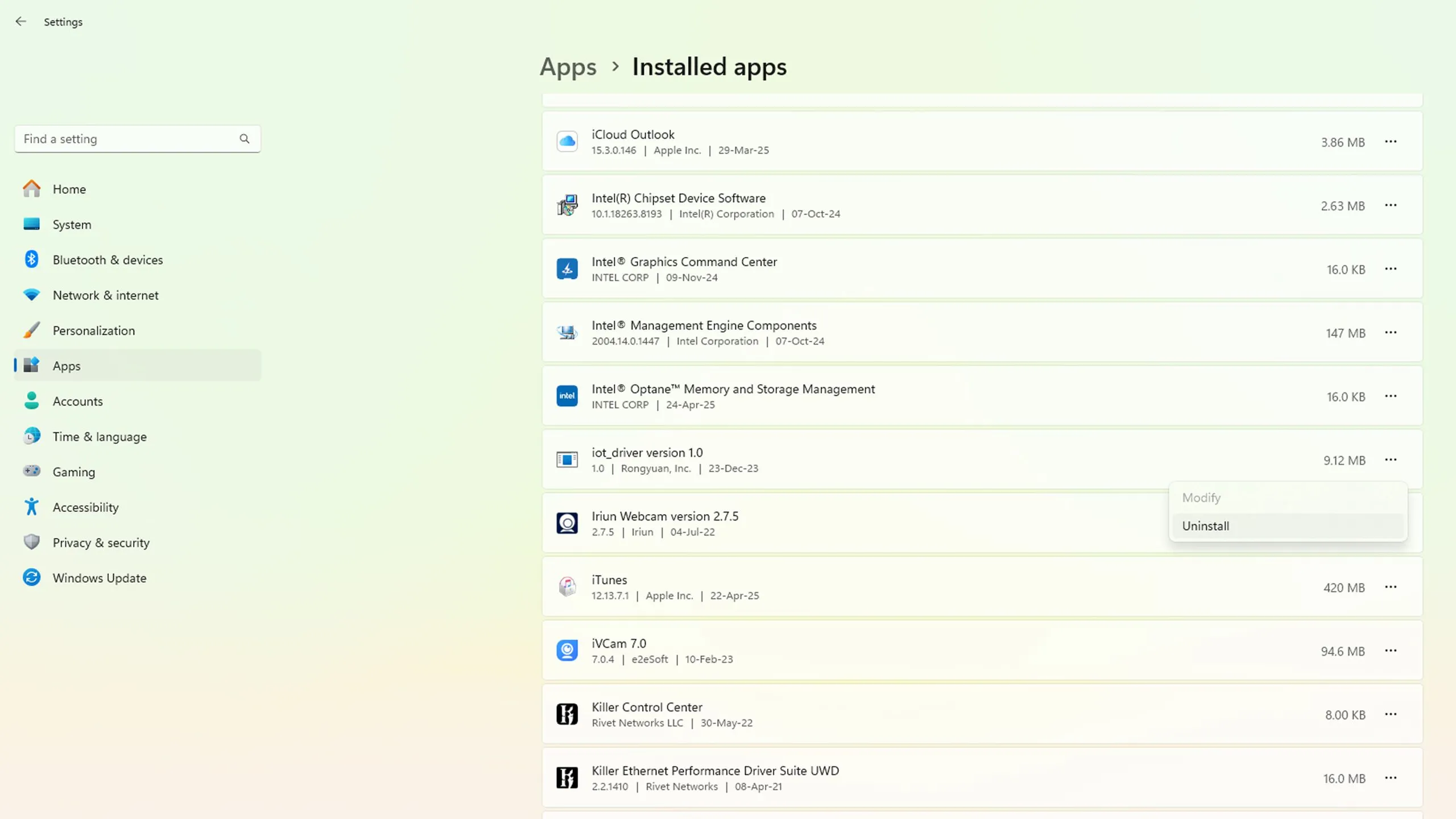Open more options for Intel Optane Memory

pyautogui.click(x=1391, y=396)
